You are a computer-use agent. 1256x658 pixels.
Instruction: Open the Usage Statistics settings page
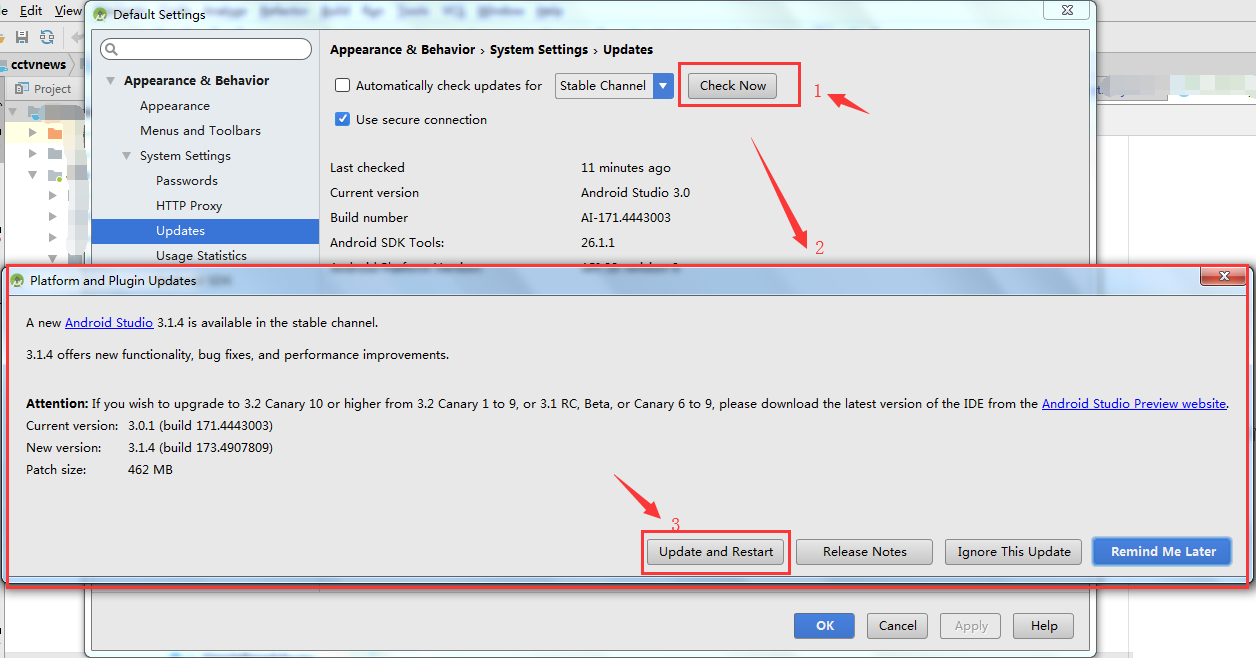pos(201,256)
